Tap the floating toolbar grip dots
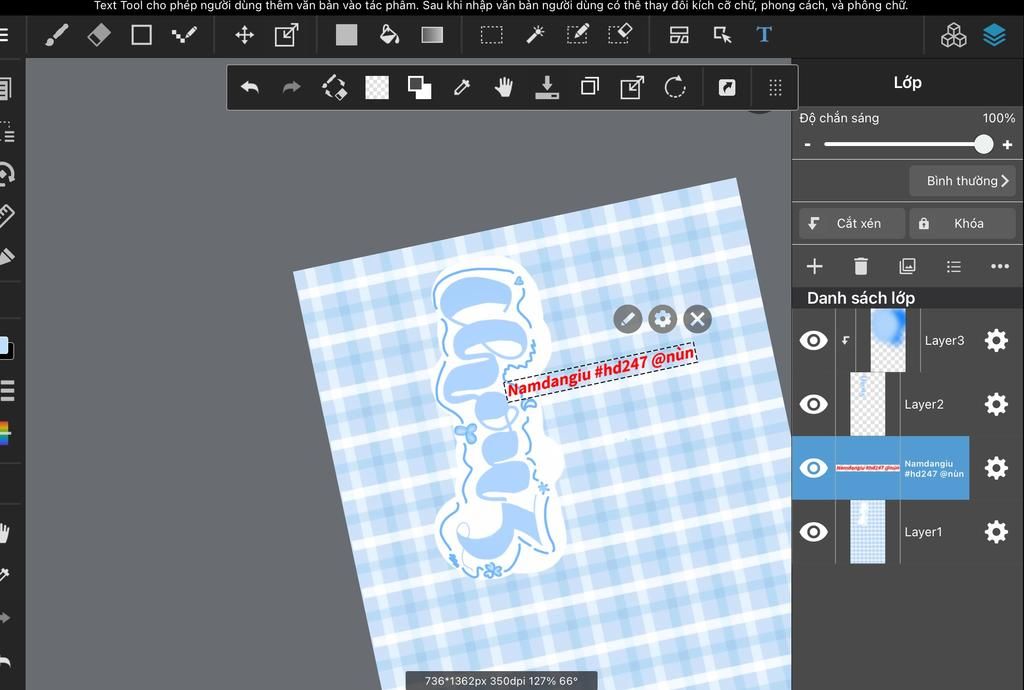This screenshot has height=690, width=1024. coord(775,87)
